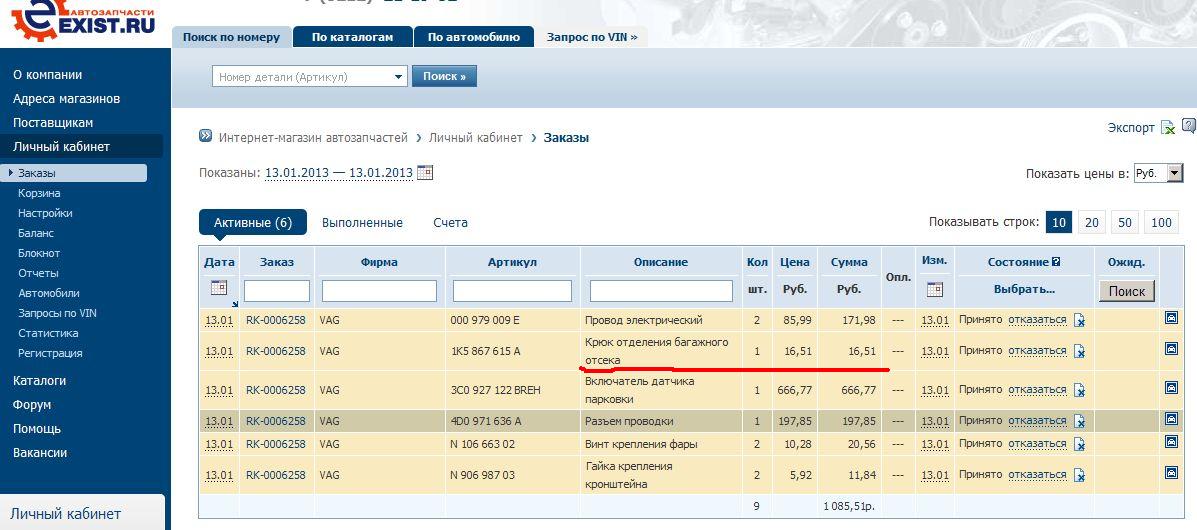Viewport: 1197px width, 530px height.
Task: Open the Выбрать... status filter
Action: point(1024,289)
